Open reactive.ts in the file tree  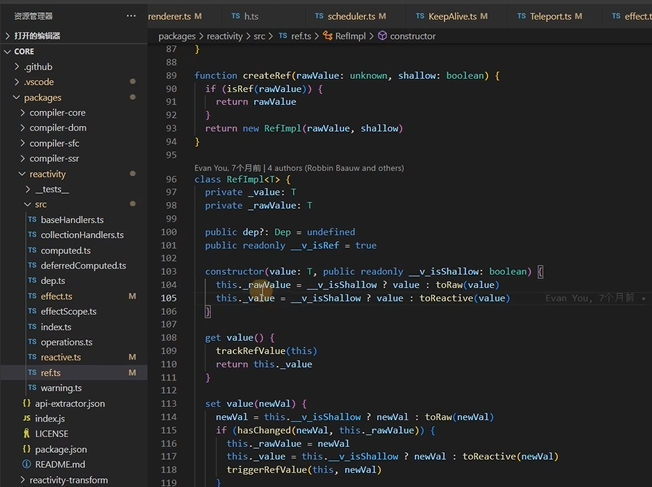[61, 357]
